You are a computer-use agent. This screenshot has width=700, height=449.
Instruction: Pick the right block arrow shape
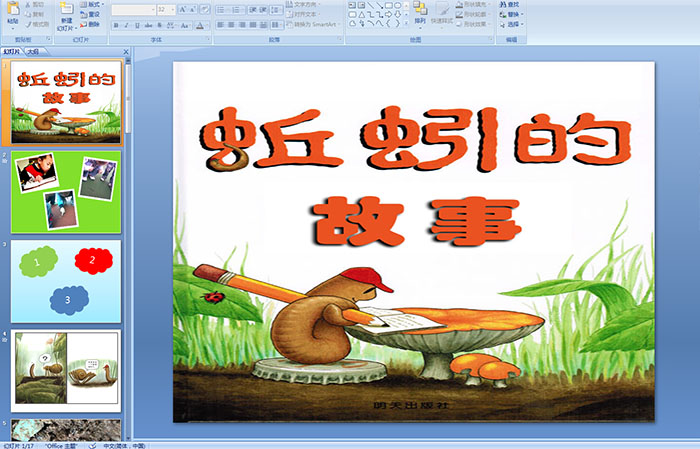point(388,15)
